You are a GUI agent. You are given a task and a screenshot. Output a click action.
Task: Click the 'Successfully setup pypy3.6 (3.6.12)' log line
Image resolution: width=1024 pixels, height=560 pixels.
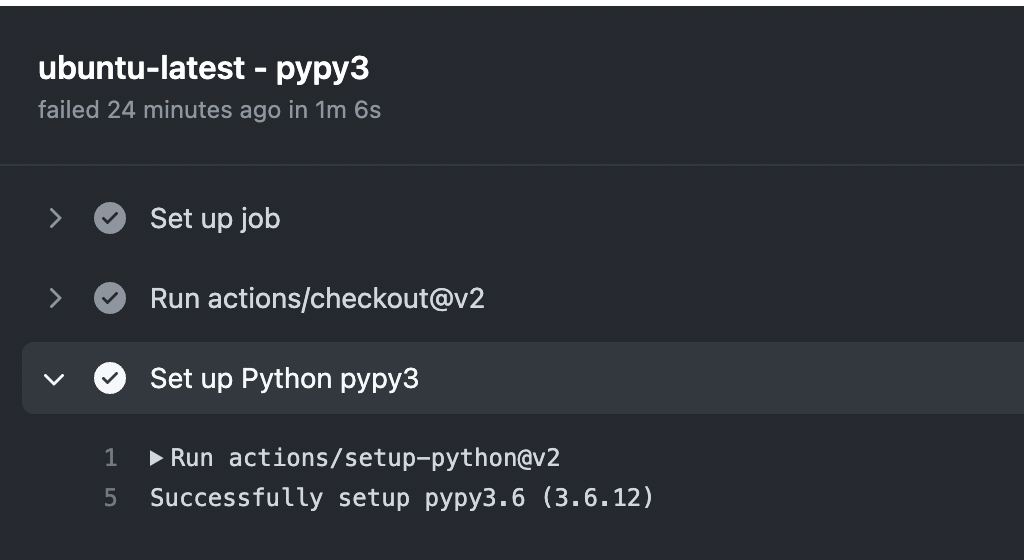pyautogui.click(x=402, y=498)
